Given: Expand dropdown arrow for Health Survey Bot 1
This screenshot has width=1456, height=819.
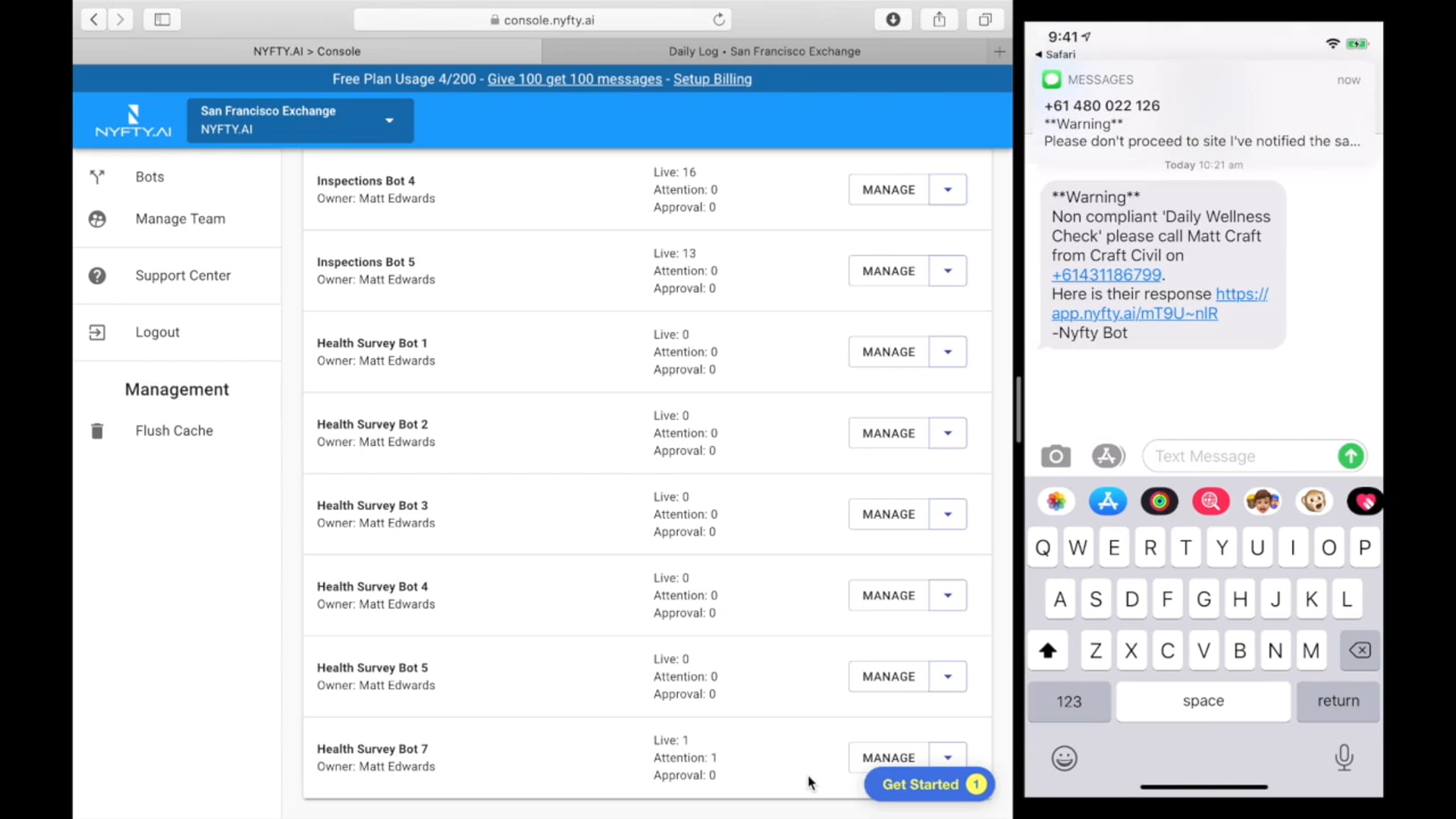Looking at the screenshot, I should 948,352.
